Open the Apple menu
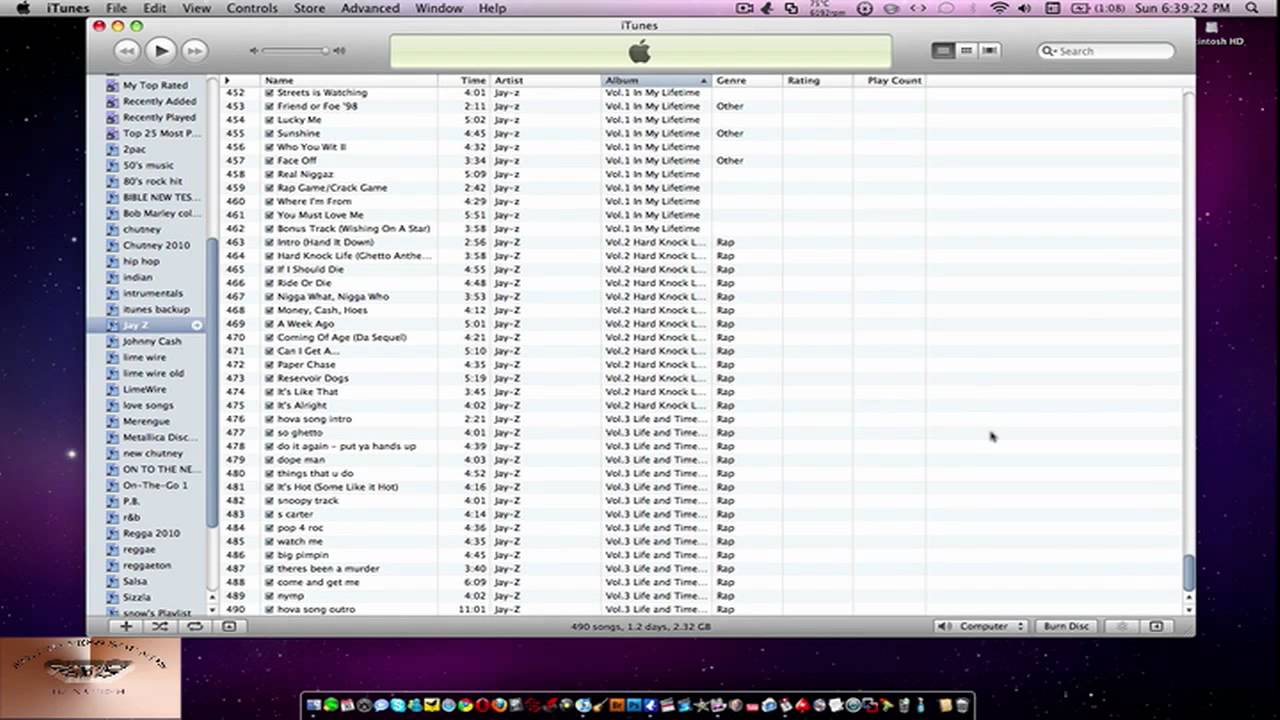The image size is (1280, 720). (x=22, y=8)
